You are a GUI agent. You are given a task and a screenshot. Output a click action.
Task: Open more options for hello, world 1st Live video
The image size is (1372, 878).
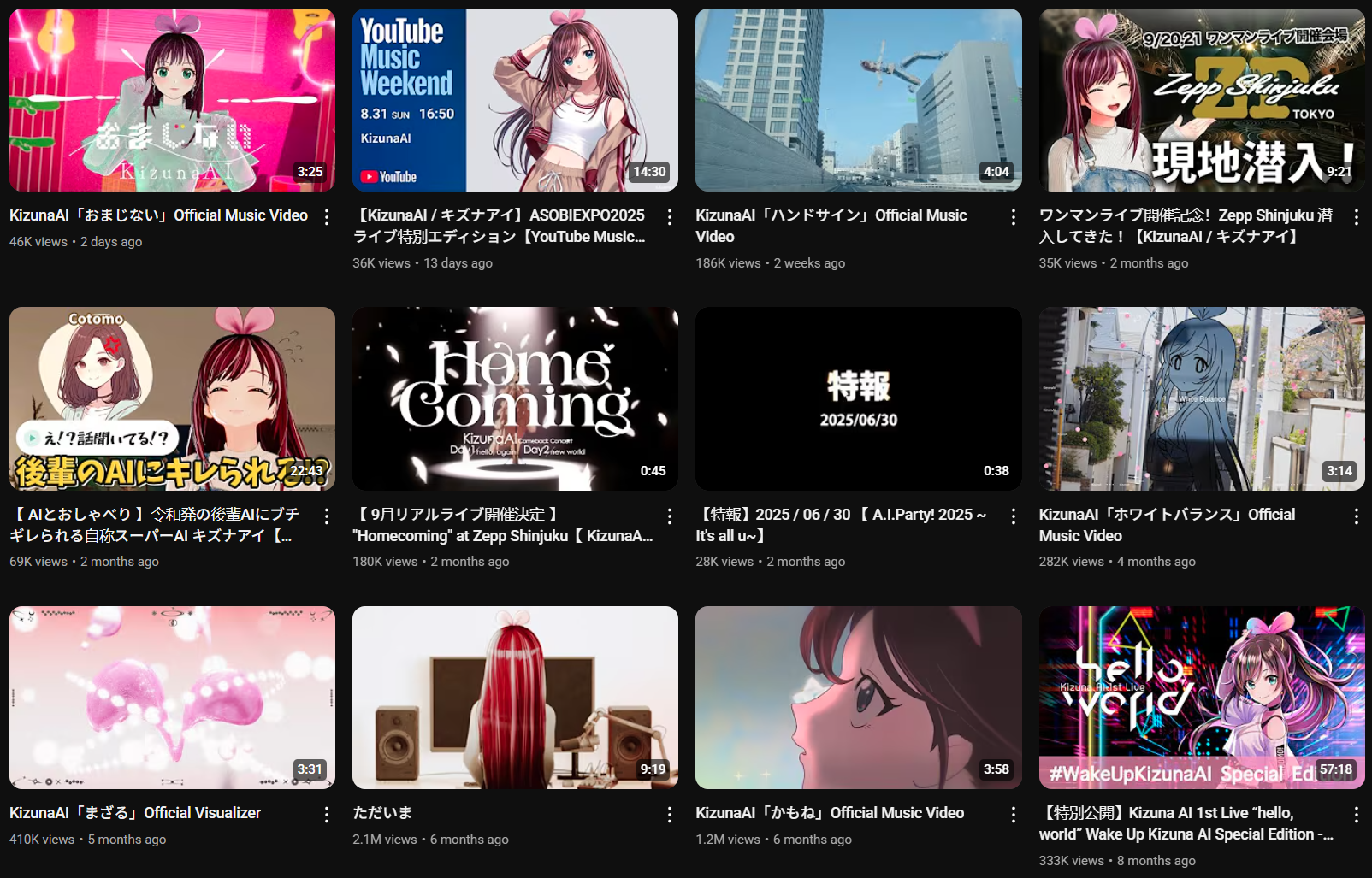[1357, 815]
